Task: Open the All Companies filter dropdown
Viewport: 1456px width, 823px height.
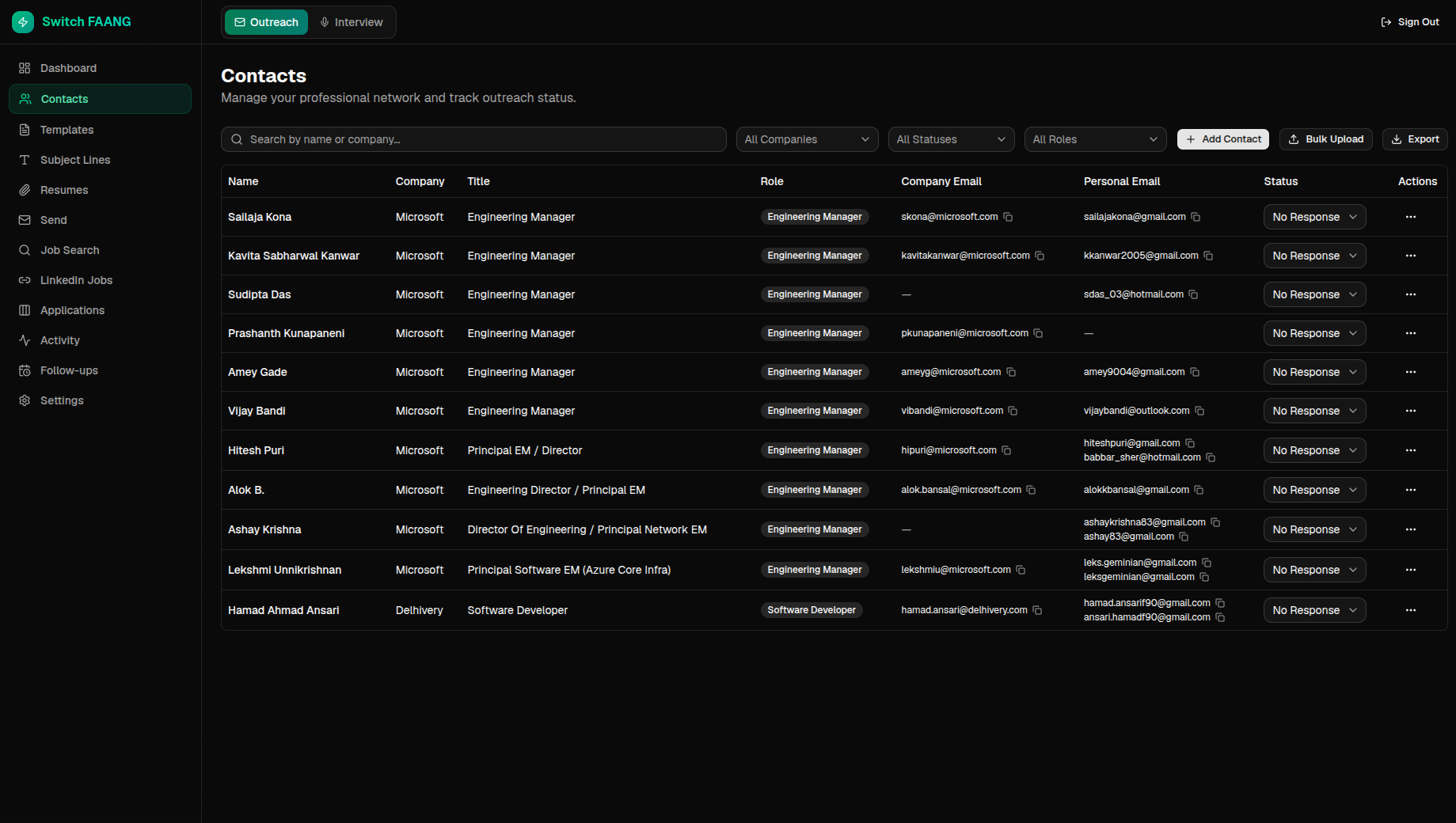Action: (x=807, y=139)
